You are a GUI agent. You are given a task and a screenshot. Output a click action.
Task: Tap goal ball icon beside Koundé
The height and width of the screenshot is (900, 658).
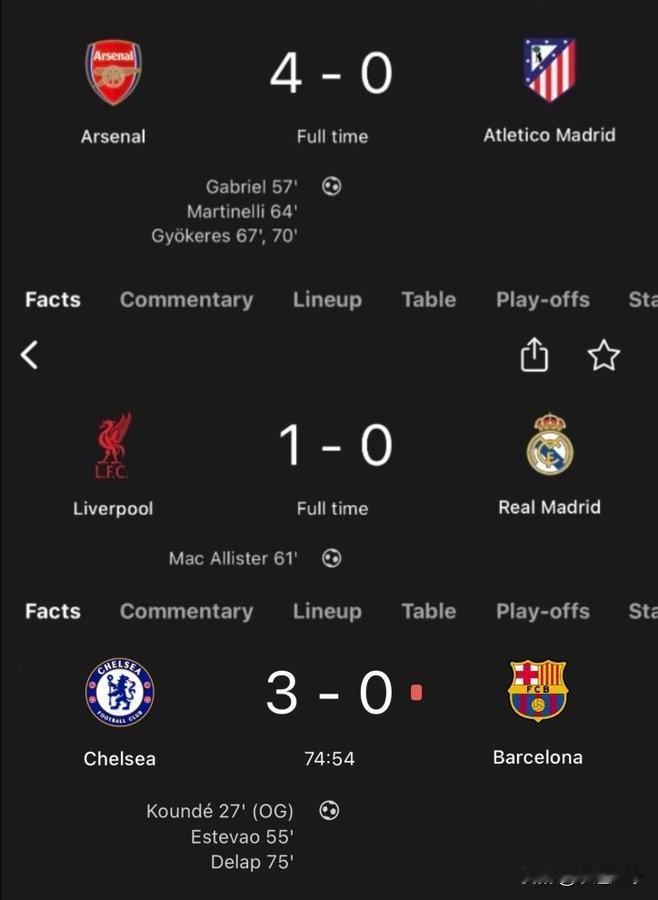click(x=329, y=810)
